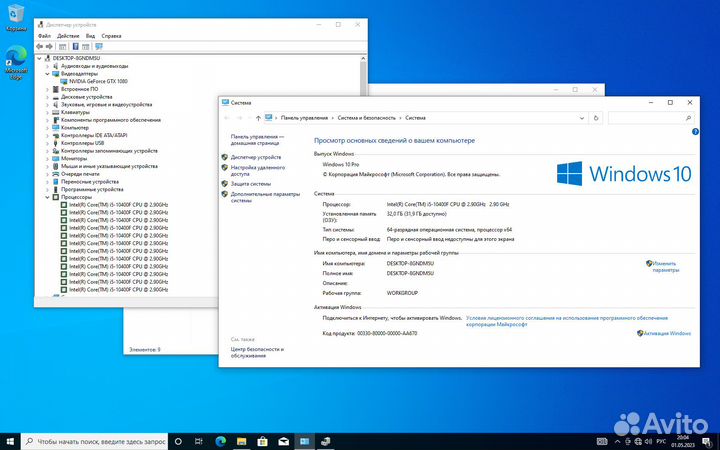This screenshot has width=720, height=450.
Task: Open the Файл menu
Action: [x=44, y=36]
